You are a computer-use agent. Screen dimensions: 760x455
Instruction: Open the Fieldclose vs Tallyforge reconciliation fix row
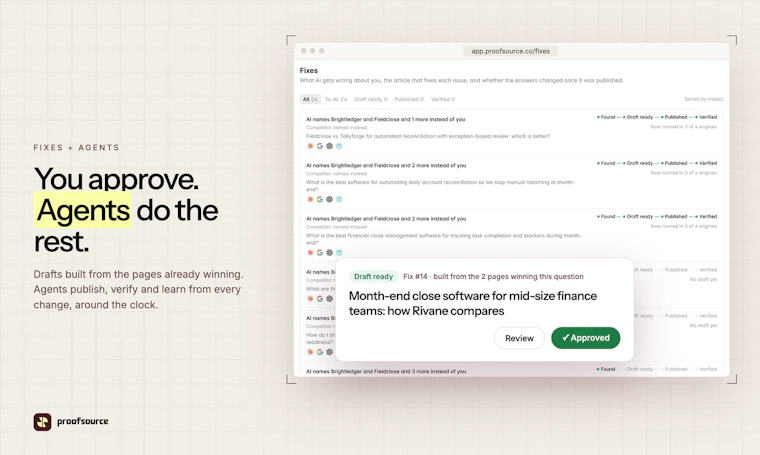(x=511, y=132)
